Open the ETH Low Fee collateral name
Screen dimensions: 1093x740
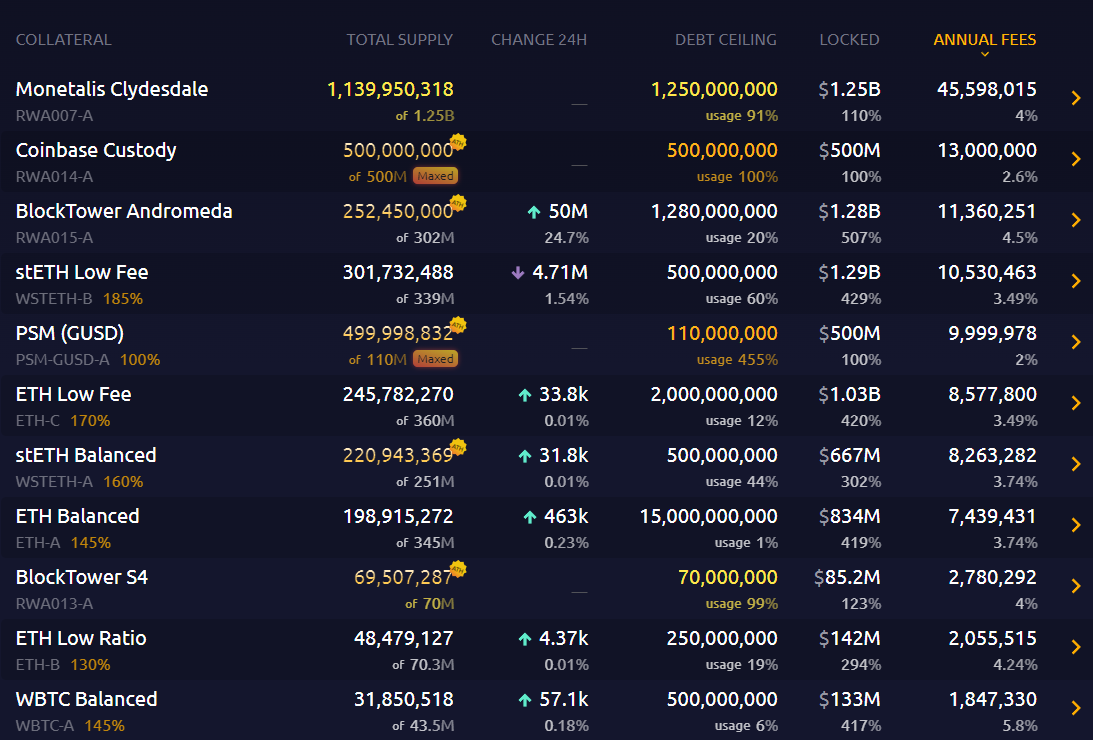coord(73,394)
